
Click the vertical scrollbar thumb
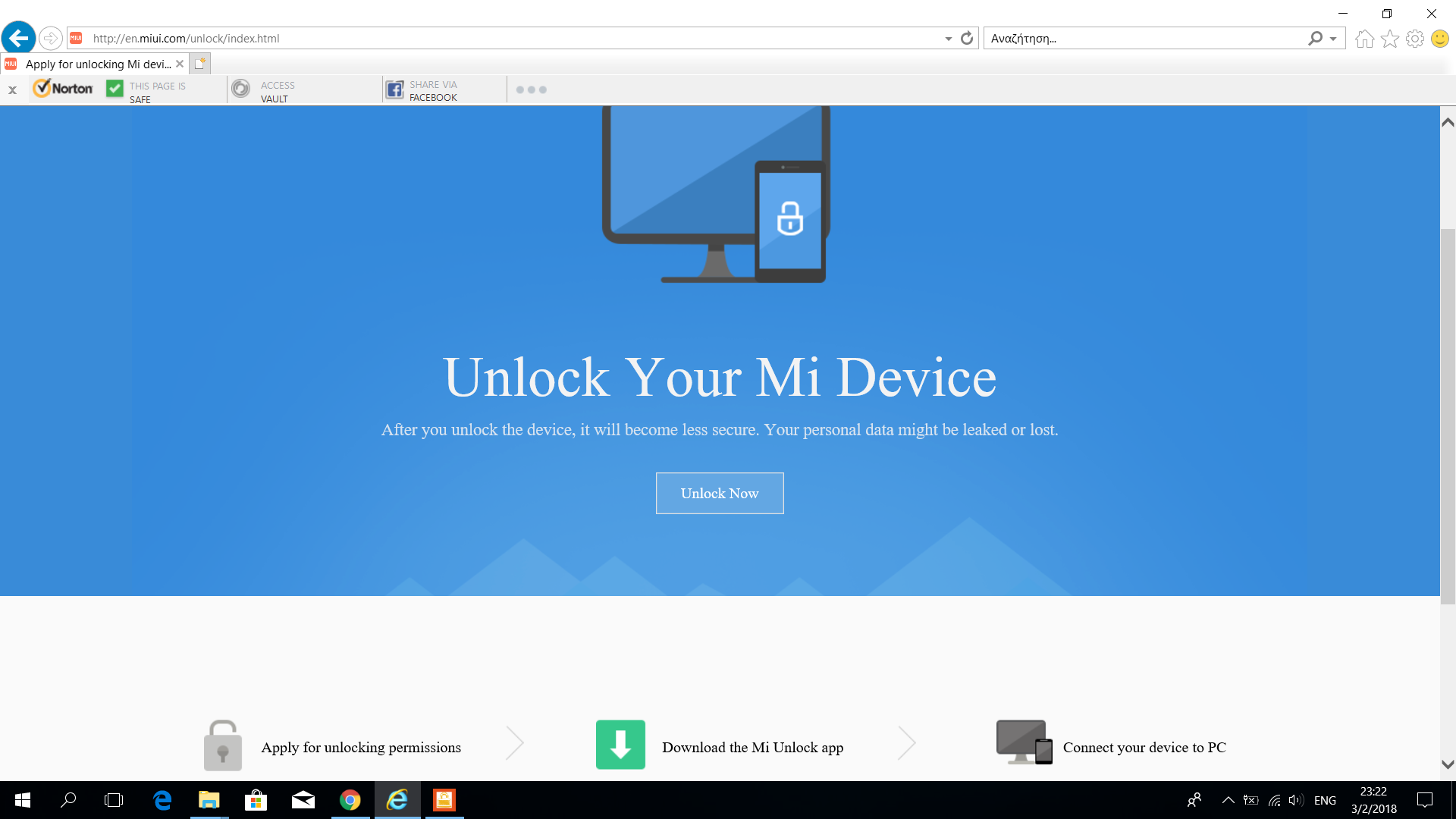1448,416
